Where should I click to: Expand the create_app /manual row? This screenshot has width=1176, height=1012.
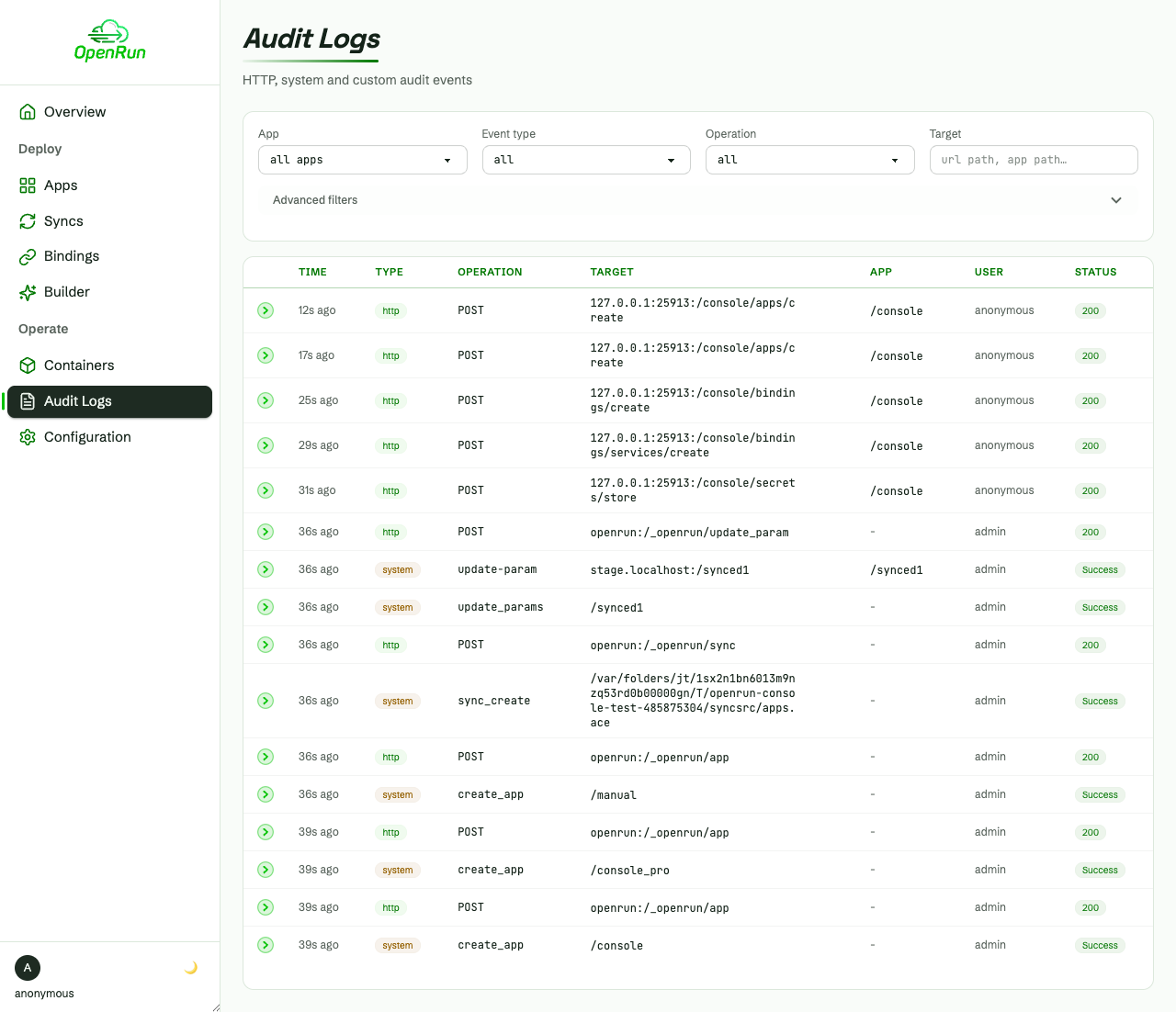click(x=266, y=794)
